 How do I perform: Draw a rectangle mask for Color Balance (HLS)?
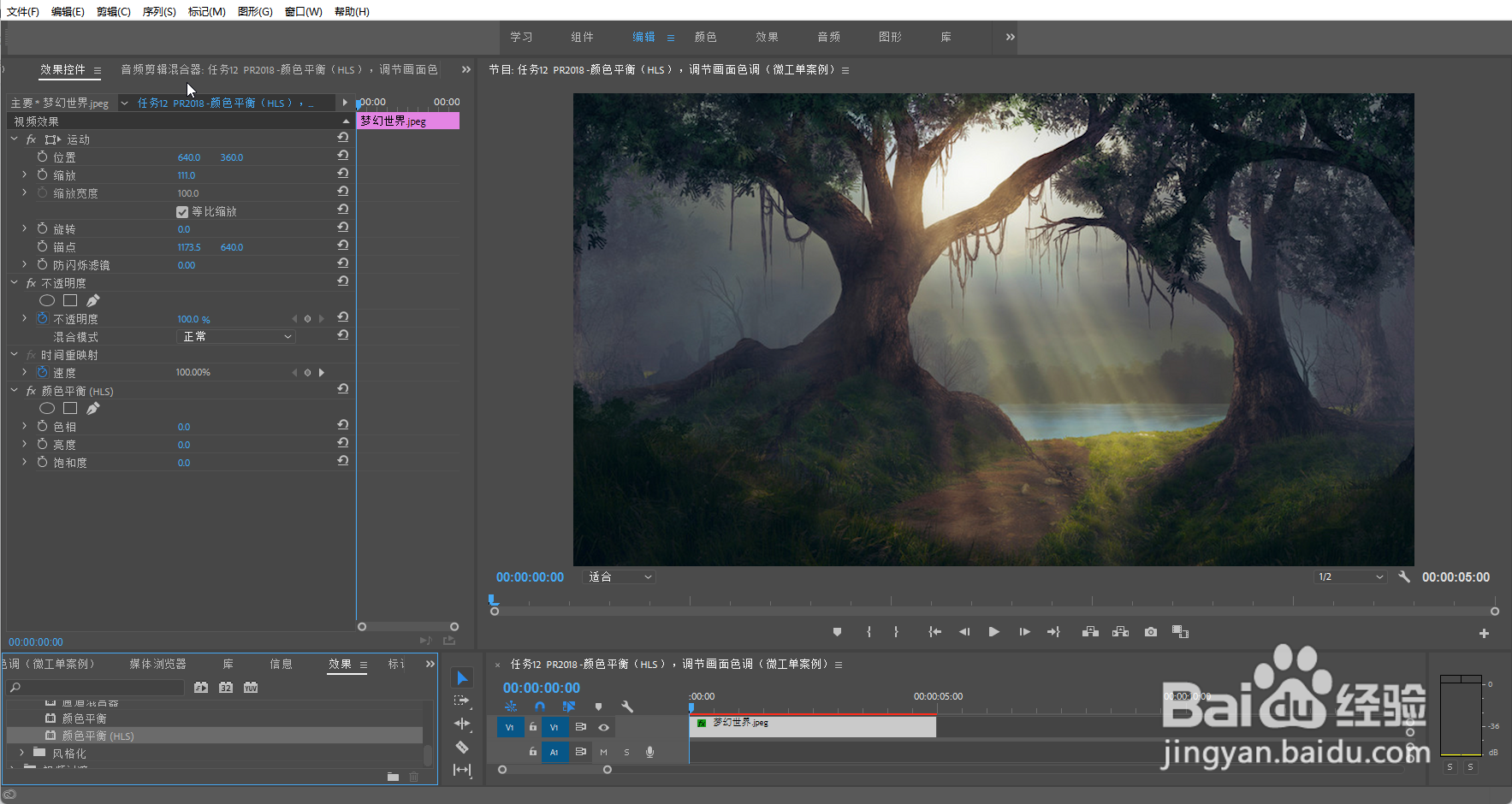pyautogui.click(x=70, y=409)
